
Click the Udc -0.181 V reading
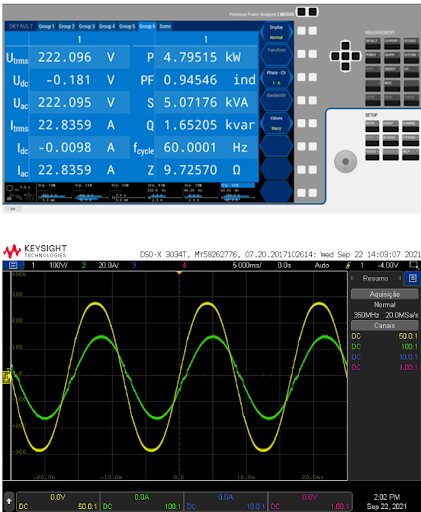point(67,80)
